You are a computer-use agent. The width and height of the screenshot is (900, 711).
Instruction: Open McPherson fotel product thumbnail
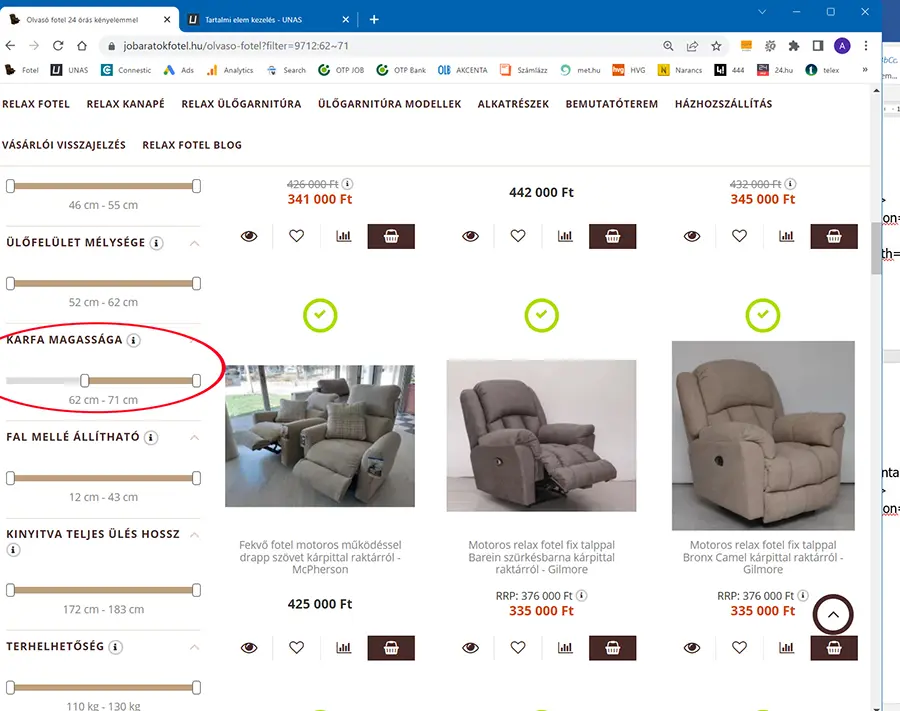(320, 436)
